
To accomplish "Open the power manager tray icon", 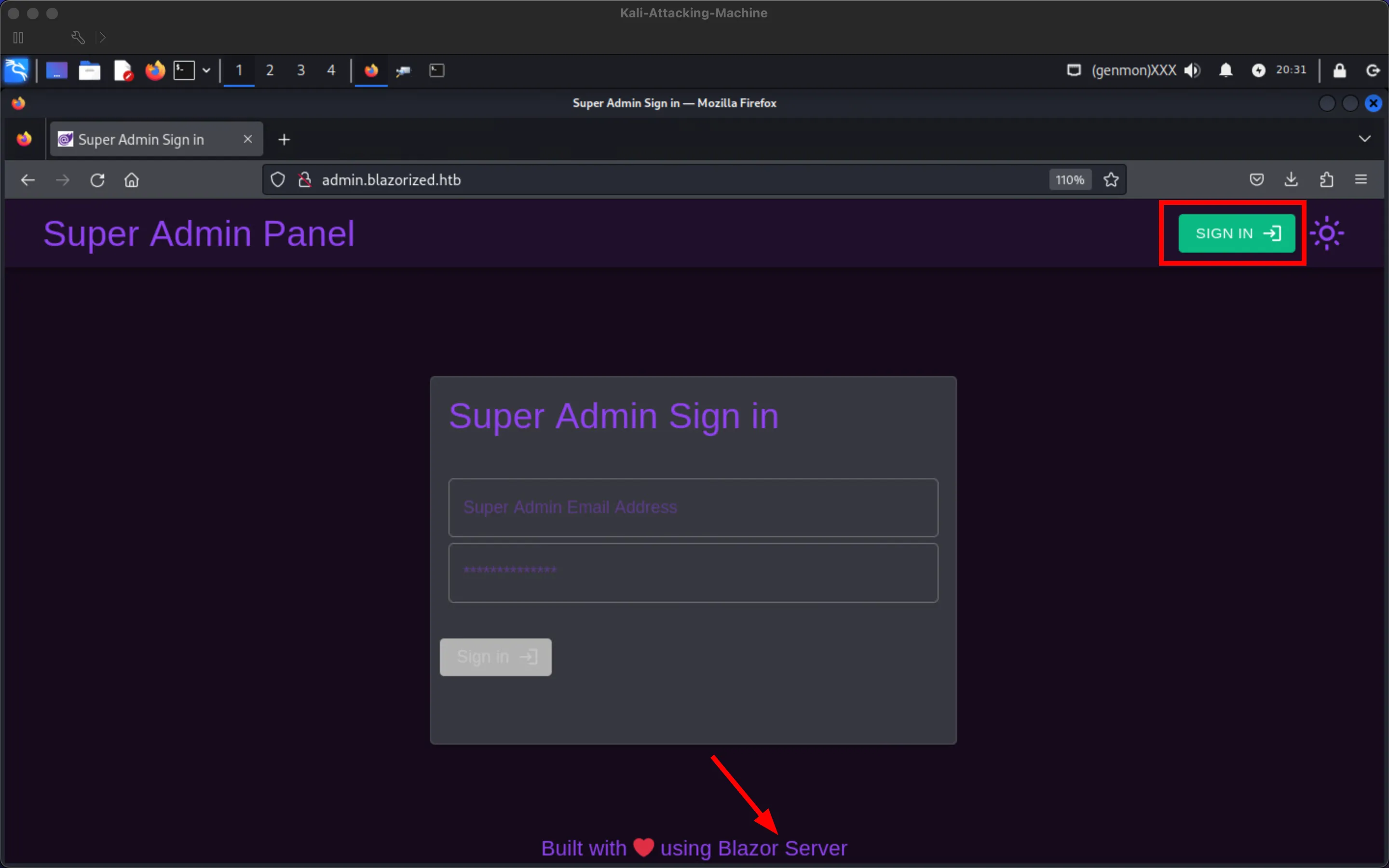I will [x=1258, y=70].
